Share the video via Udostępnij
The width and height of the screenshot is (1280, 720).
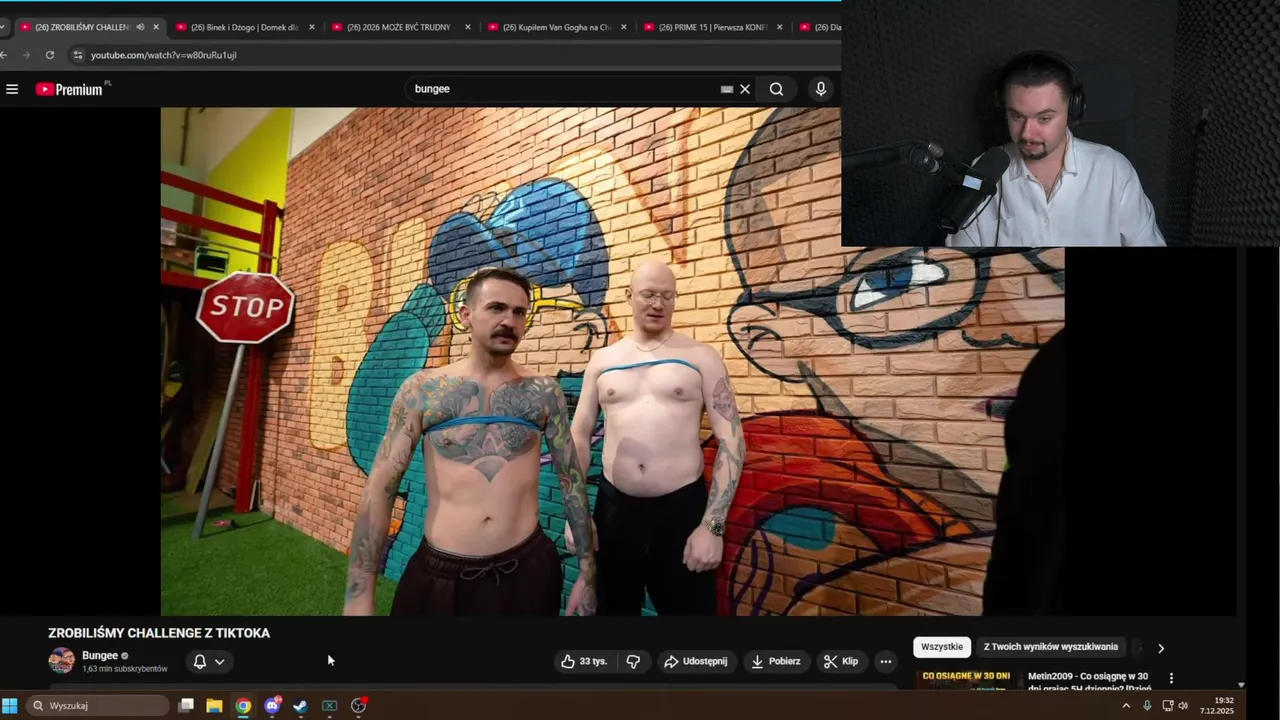(x=696, y=661)
